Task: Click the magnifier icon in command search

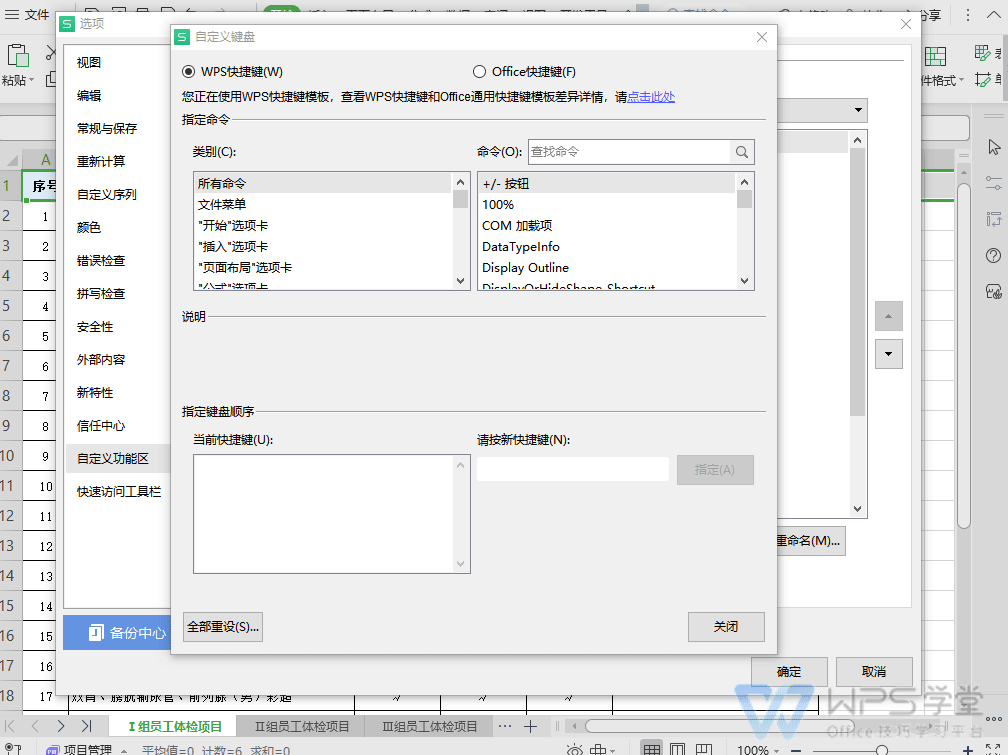Action: pos(742,152)
